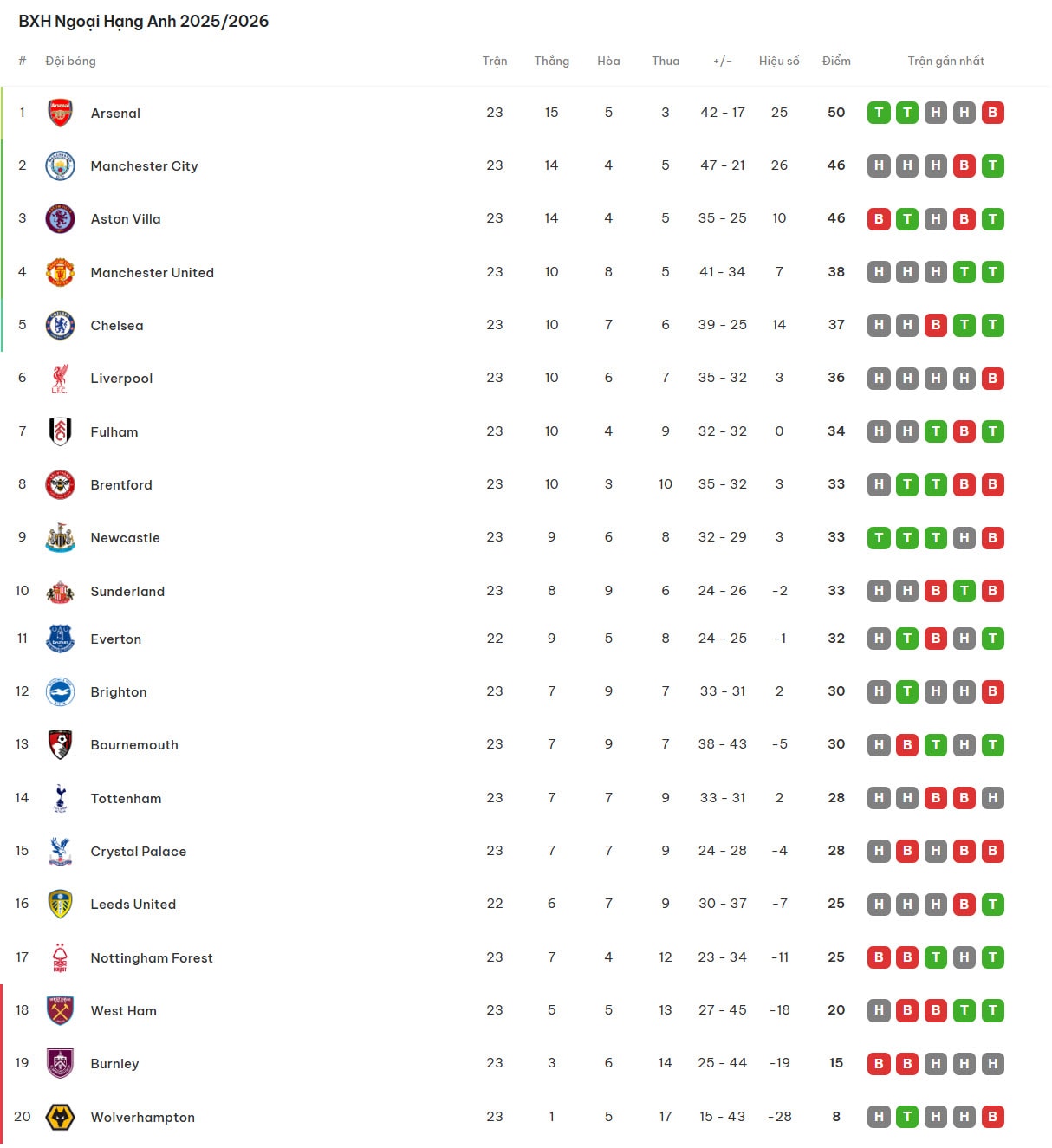
Task: Click the Thắng column header
Action: point(551,61)
